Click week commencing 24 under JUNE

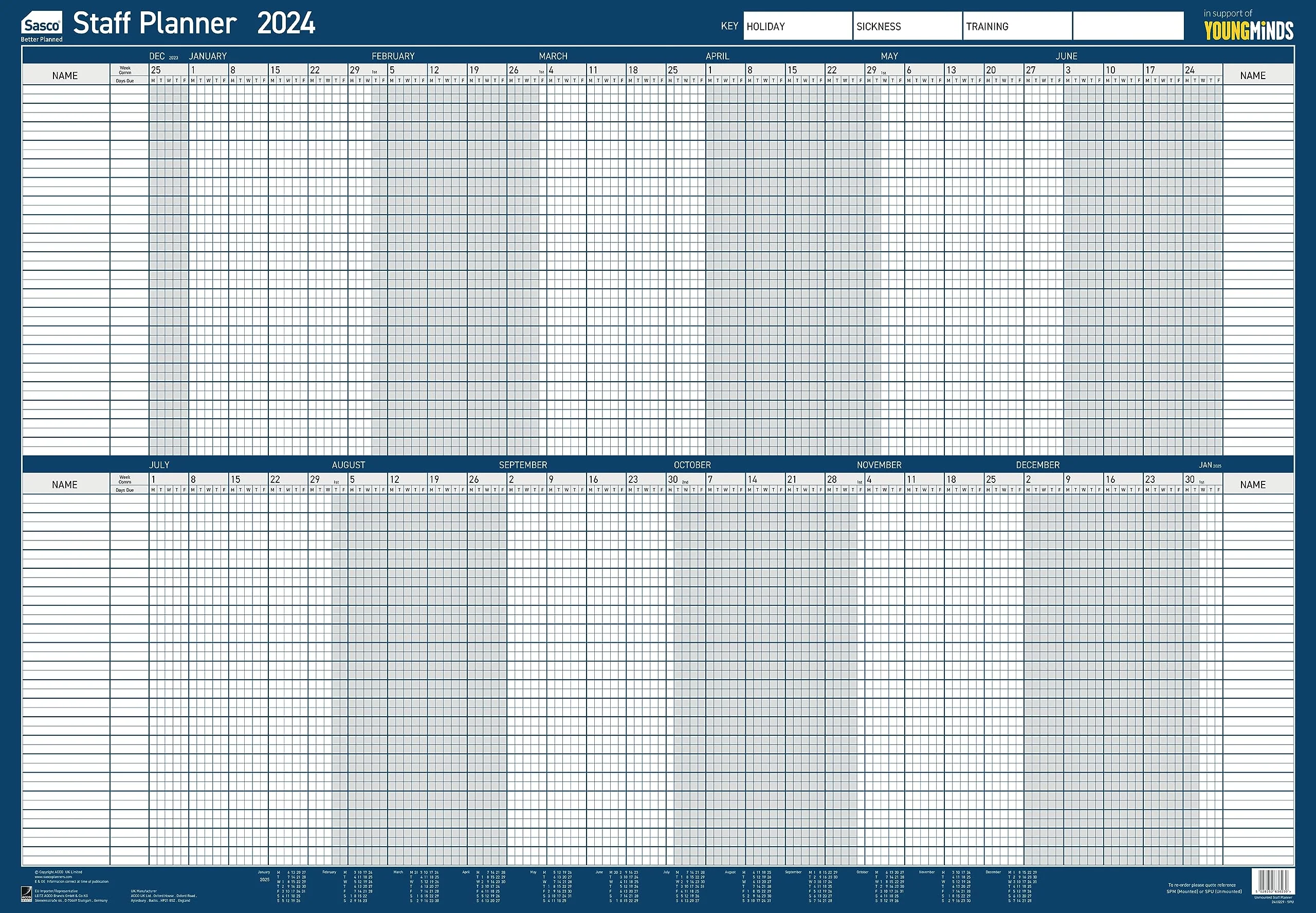tap(1190, 70)
